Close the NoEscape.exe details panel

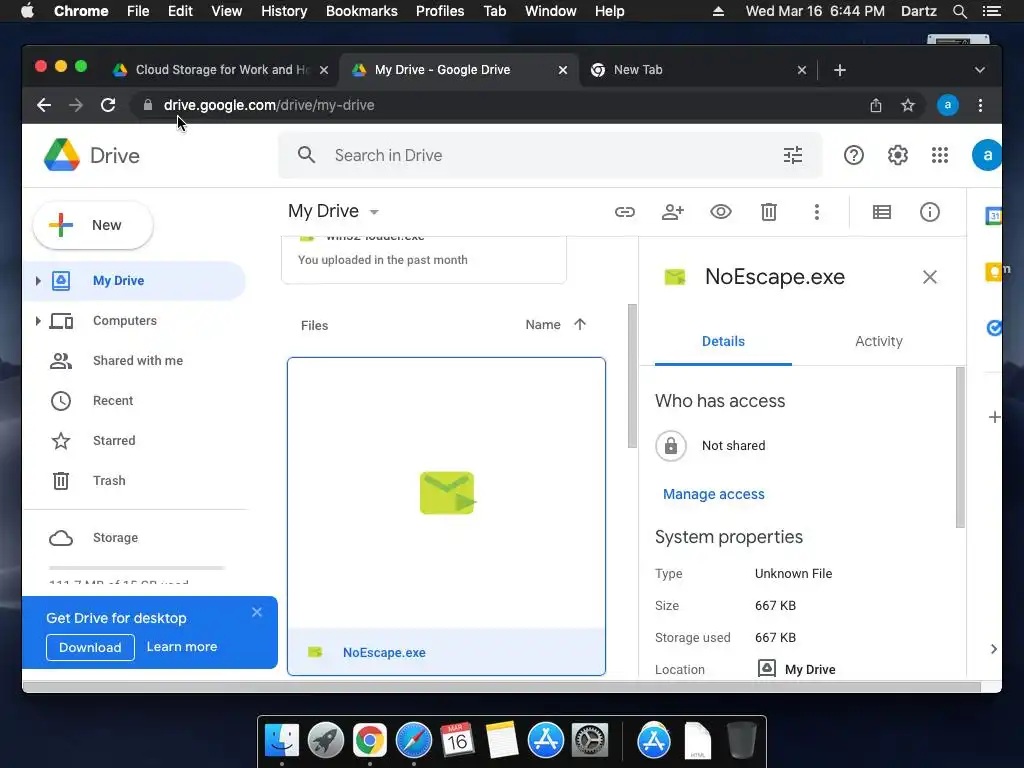(x=929, y=277)
